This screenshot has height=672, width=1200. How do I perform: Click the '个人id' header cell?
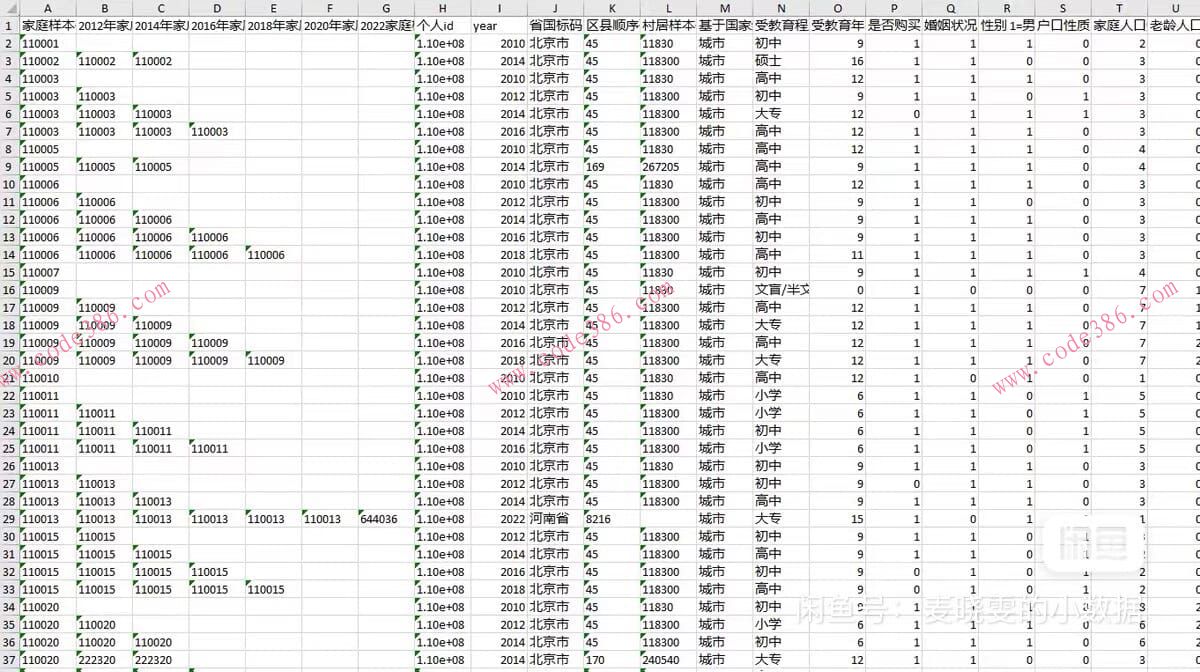[x=442, y=25]
